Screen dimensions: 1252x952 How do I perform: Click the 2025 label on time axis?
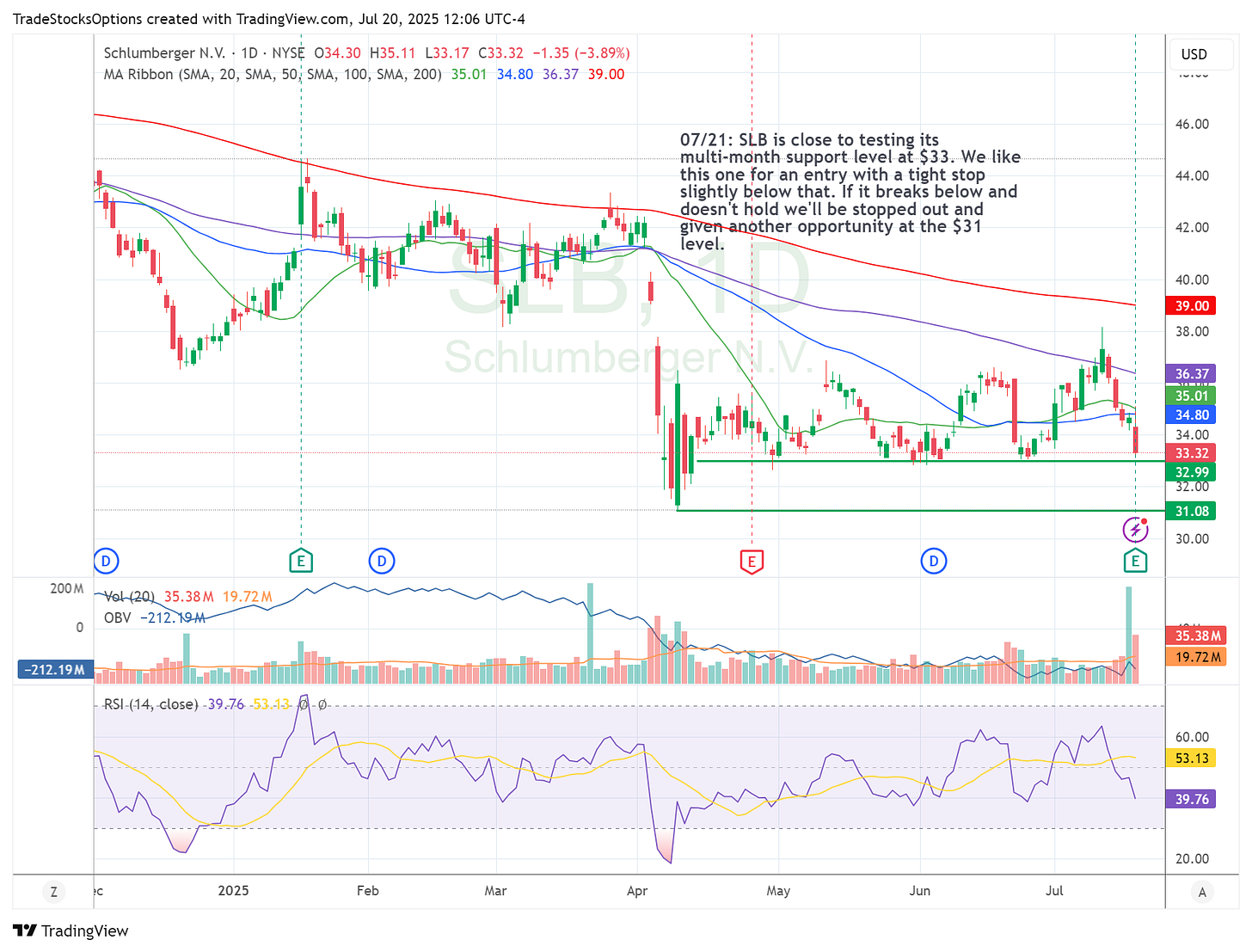pos(233,891)
